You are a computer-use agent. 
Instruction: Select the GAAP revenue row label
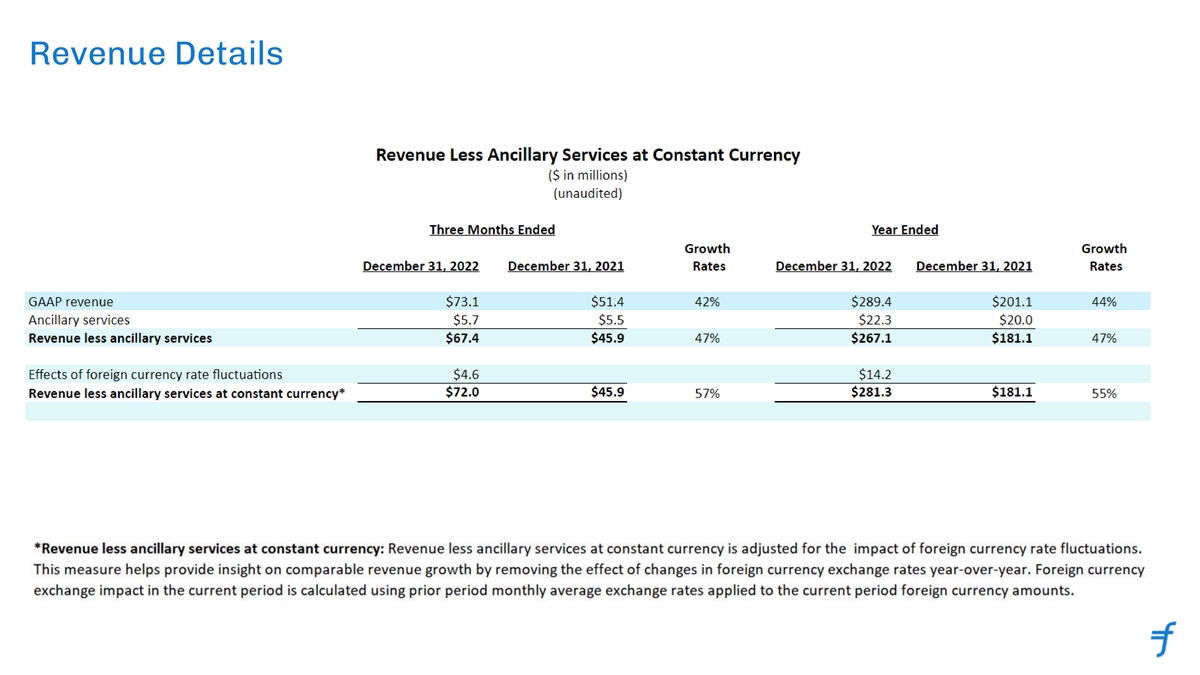pos(70,301)
